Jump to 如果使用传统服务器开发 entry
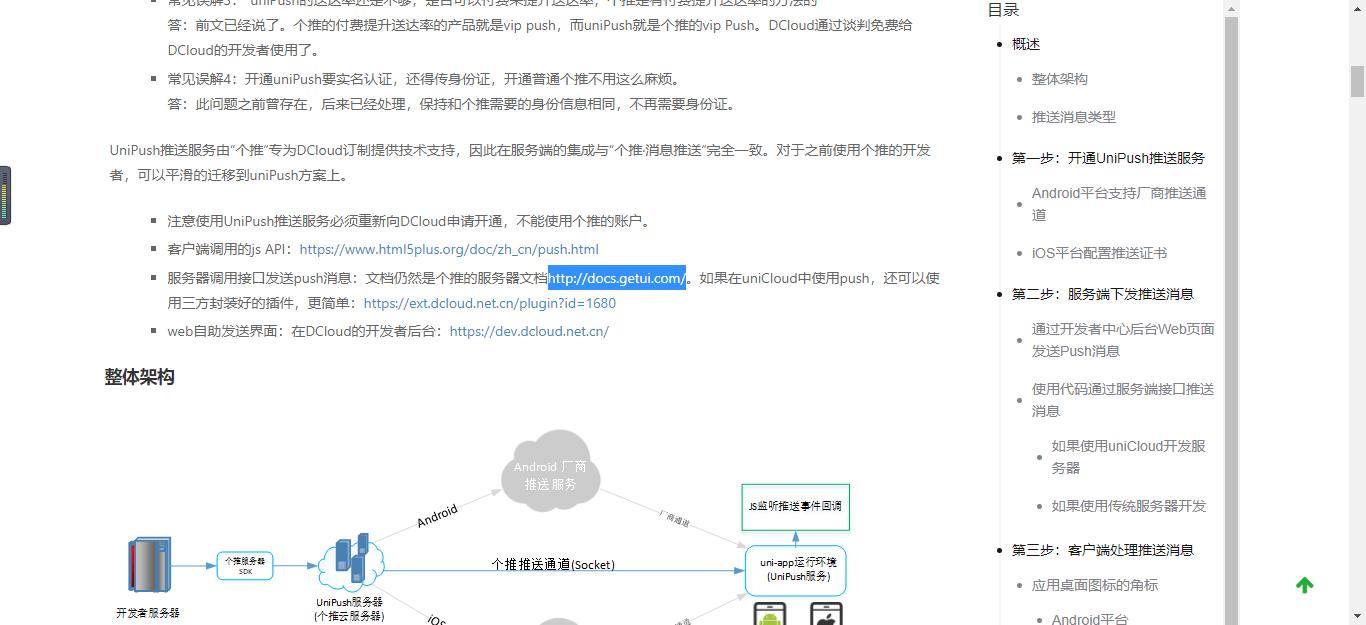The height and width of the screenshot is (625, 1366). (x=1129, y=506)
